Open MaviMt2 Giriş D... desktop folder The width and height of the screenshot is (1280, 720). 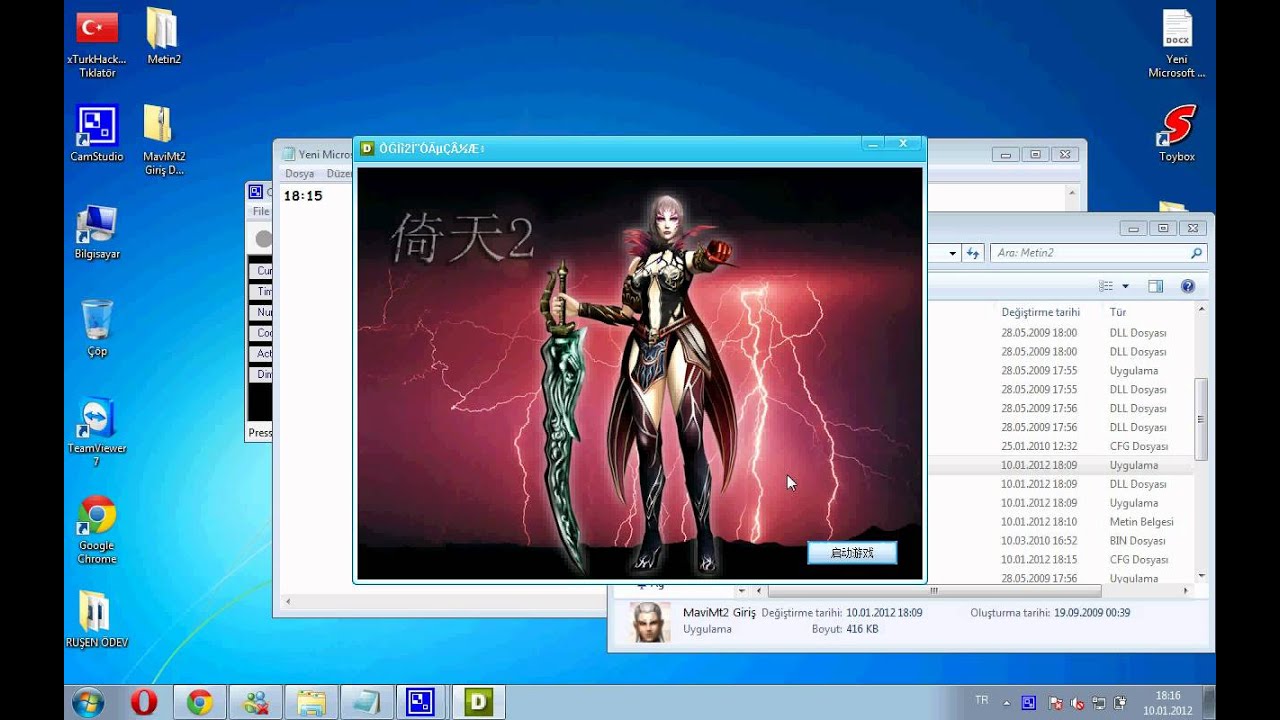pos(164,140)
